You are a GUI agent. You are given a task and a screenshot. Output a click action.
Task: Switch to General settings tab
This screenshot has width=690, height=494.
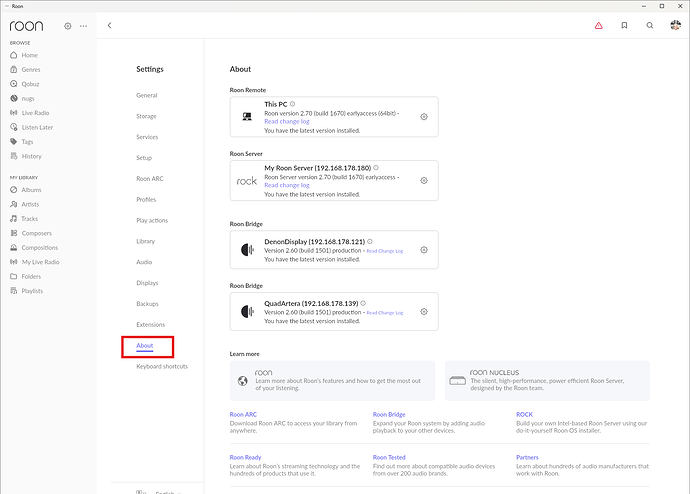147,95
